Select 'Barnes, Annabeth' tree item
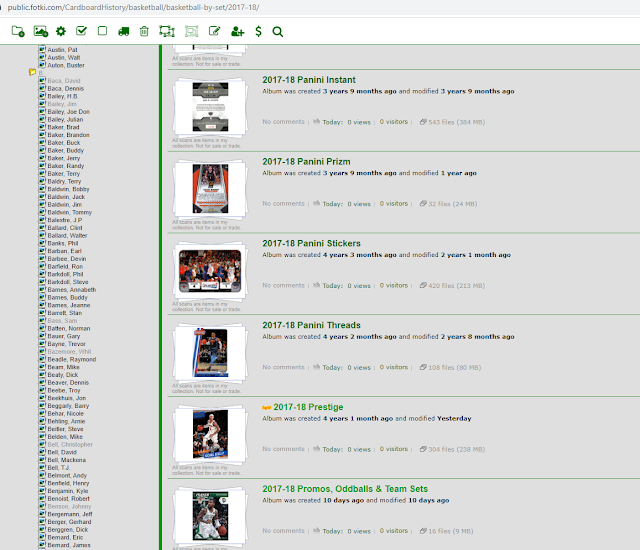 (x=71, y=290)
